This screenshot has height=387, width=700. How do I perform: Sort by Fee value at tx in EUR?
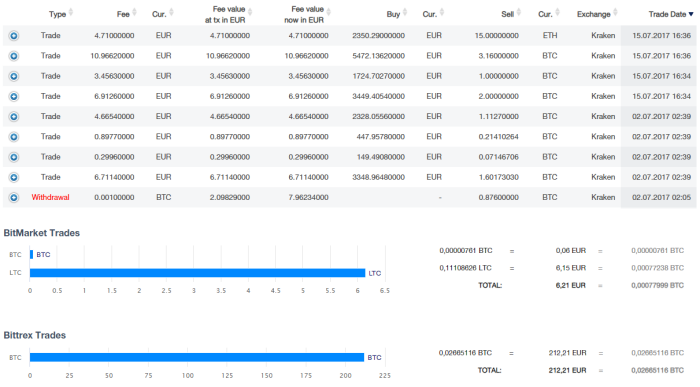[x=228, y=14]
